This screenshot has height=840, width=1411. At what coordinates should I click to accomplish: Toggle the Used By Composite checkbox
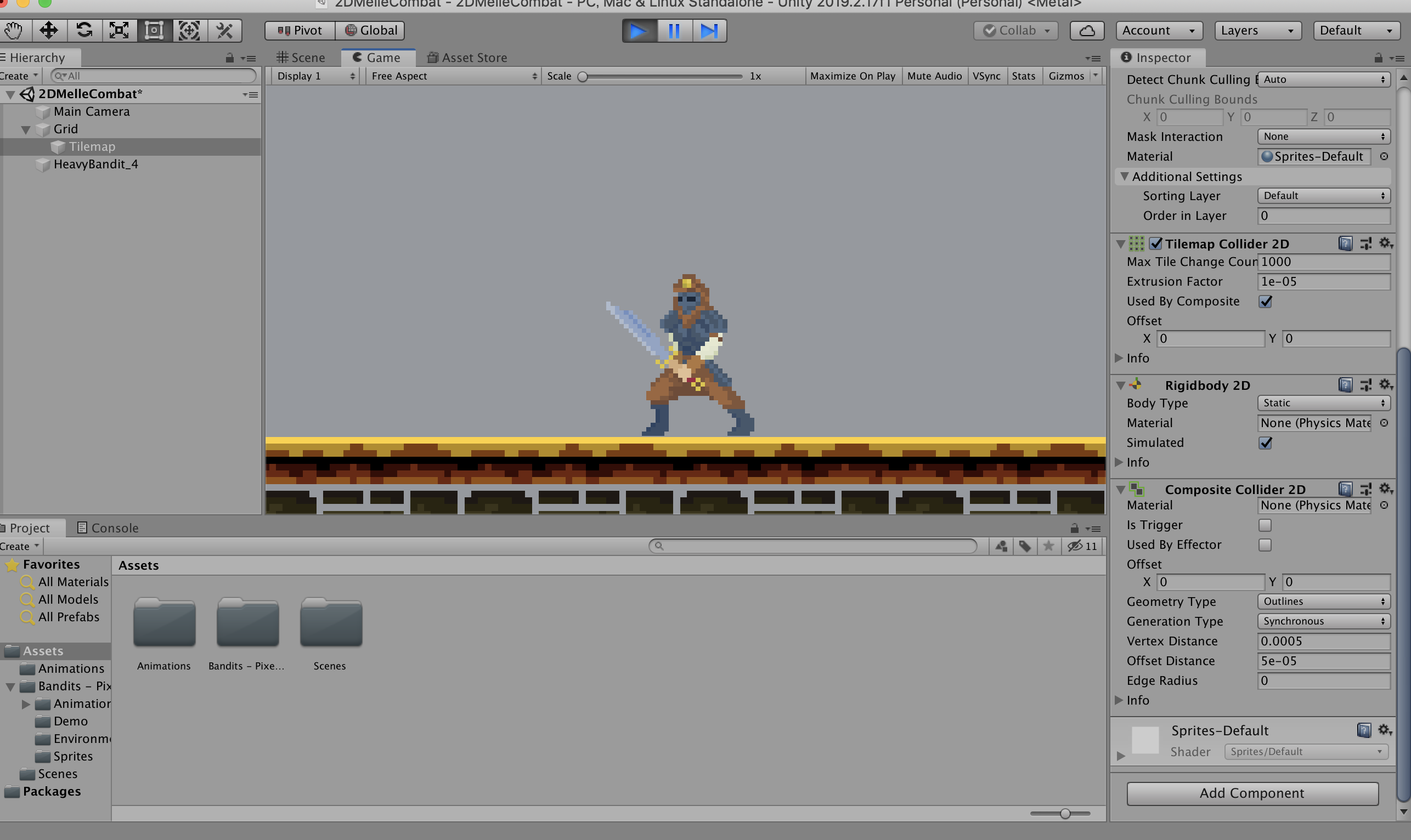coord(1266,301)
